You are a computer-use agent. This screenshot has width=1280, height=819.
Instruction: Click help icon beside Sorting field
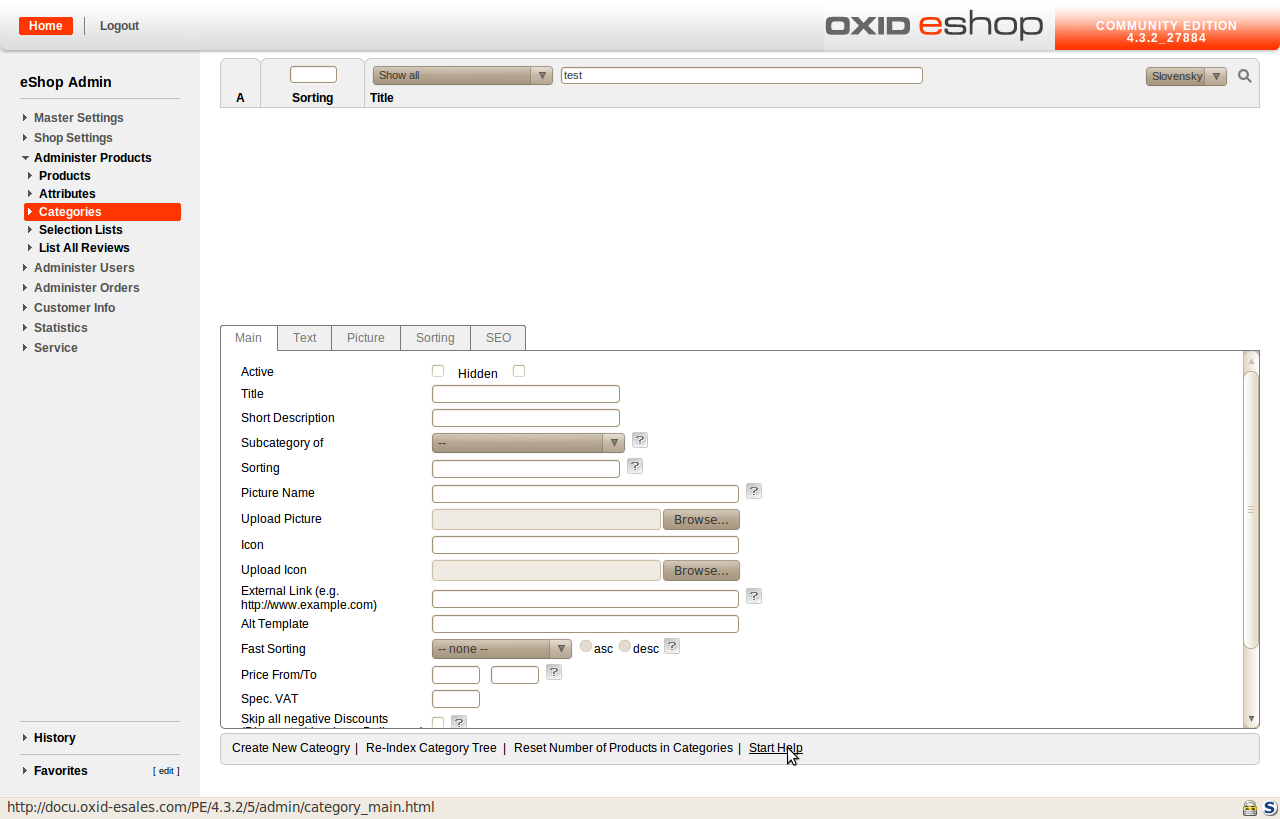pos(635,466)
